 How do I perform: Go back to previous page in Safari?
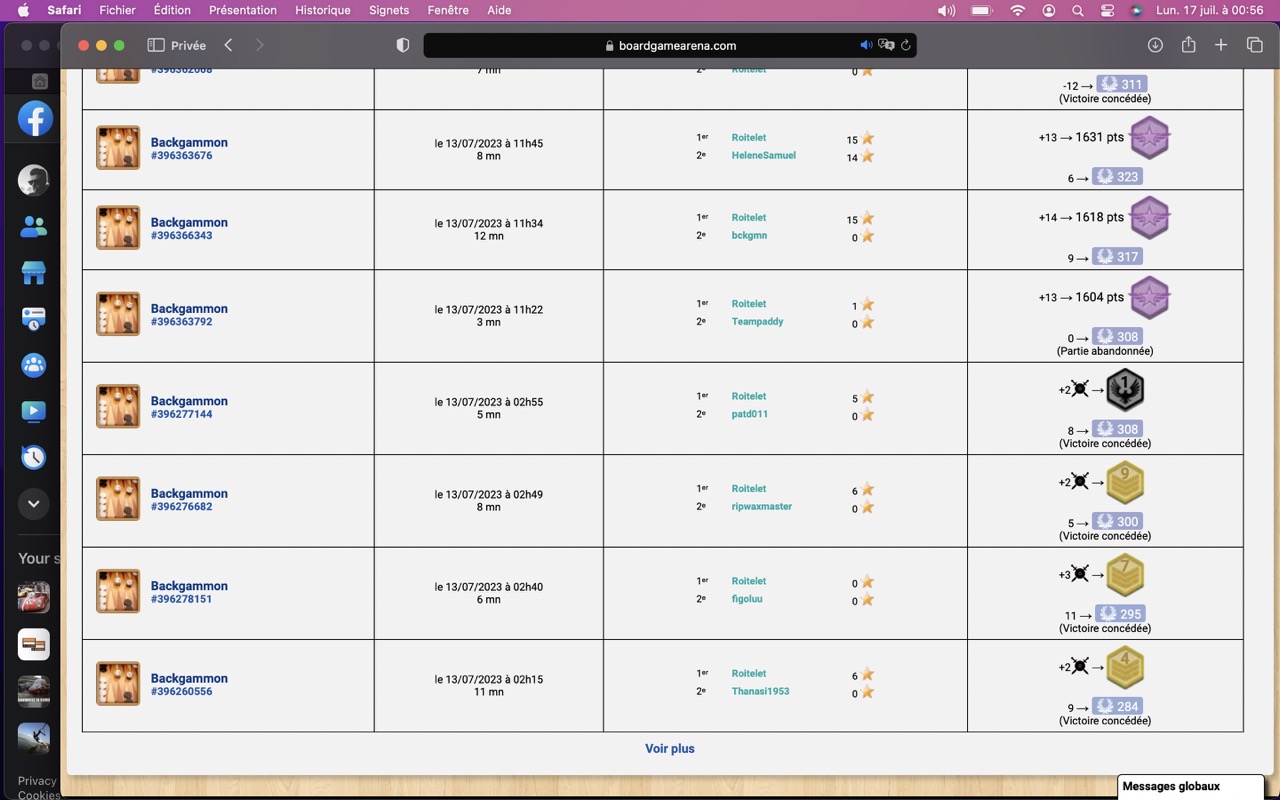click(229, 45)
